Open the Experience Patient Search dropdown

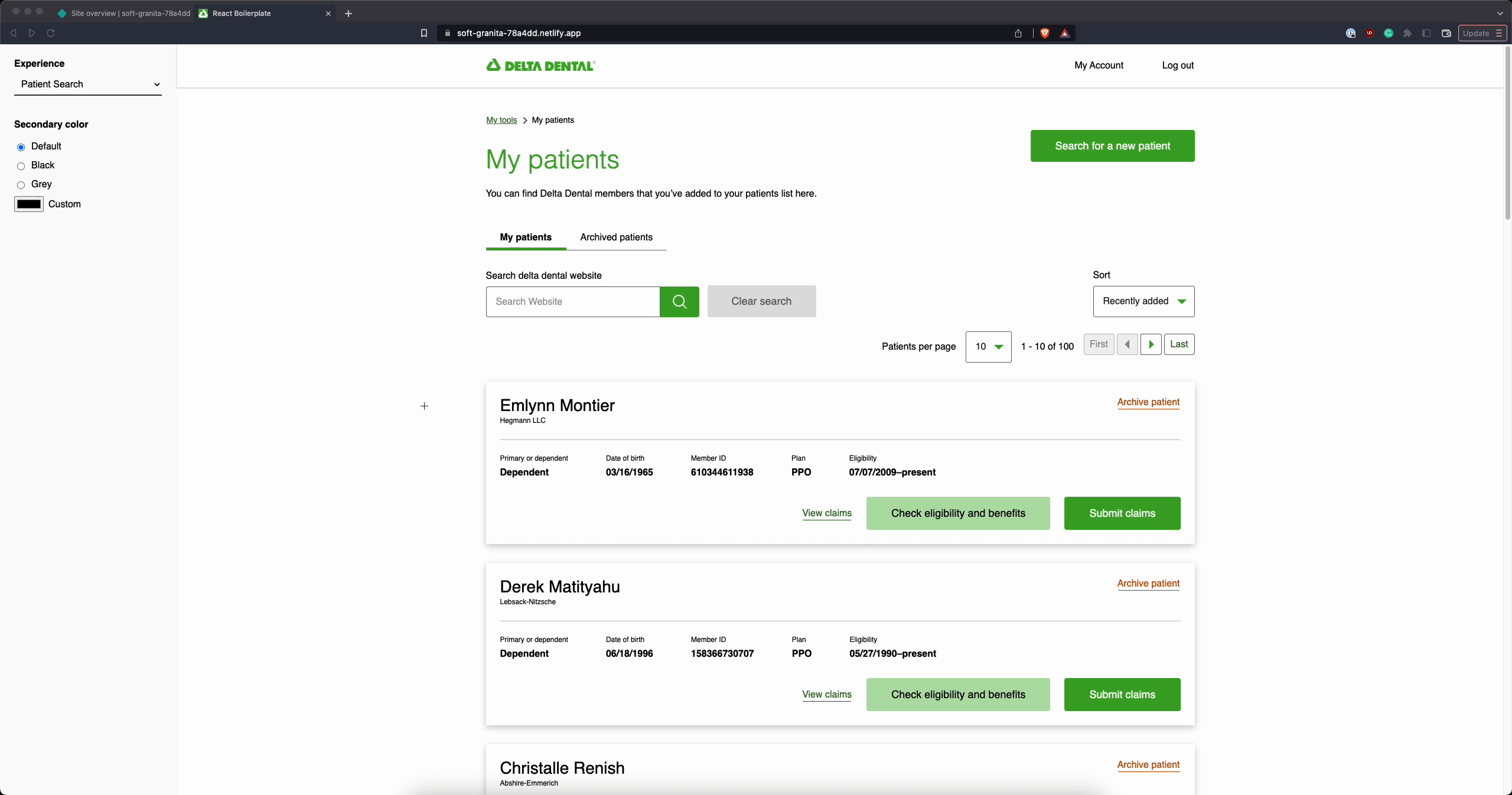[x=88, y=84]
